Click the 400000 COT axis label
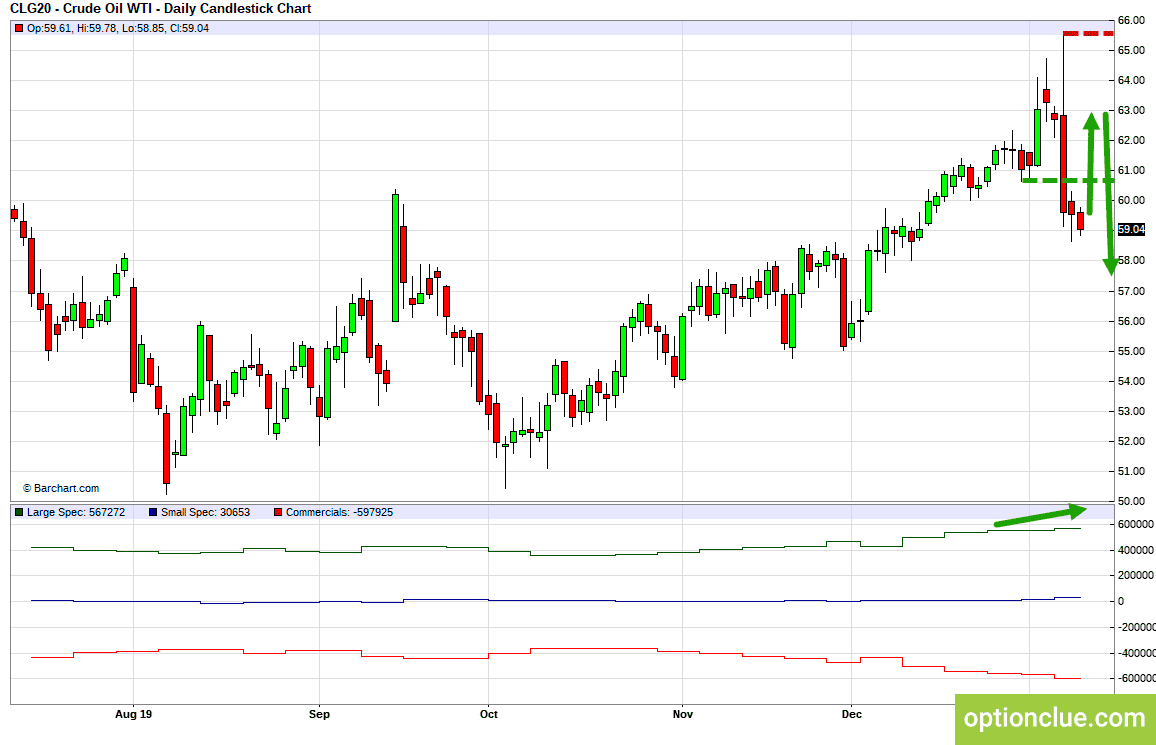 (1135, 550)
